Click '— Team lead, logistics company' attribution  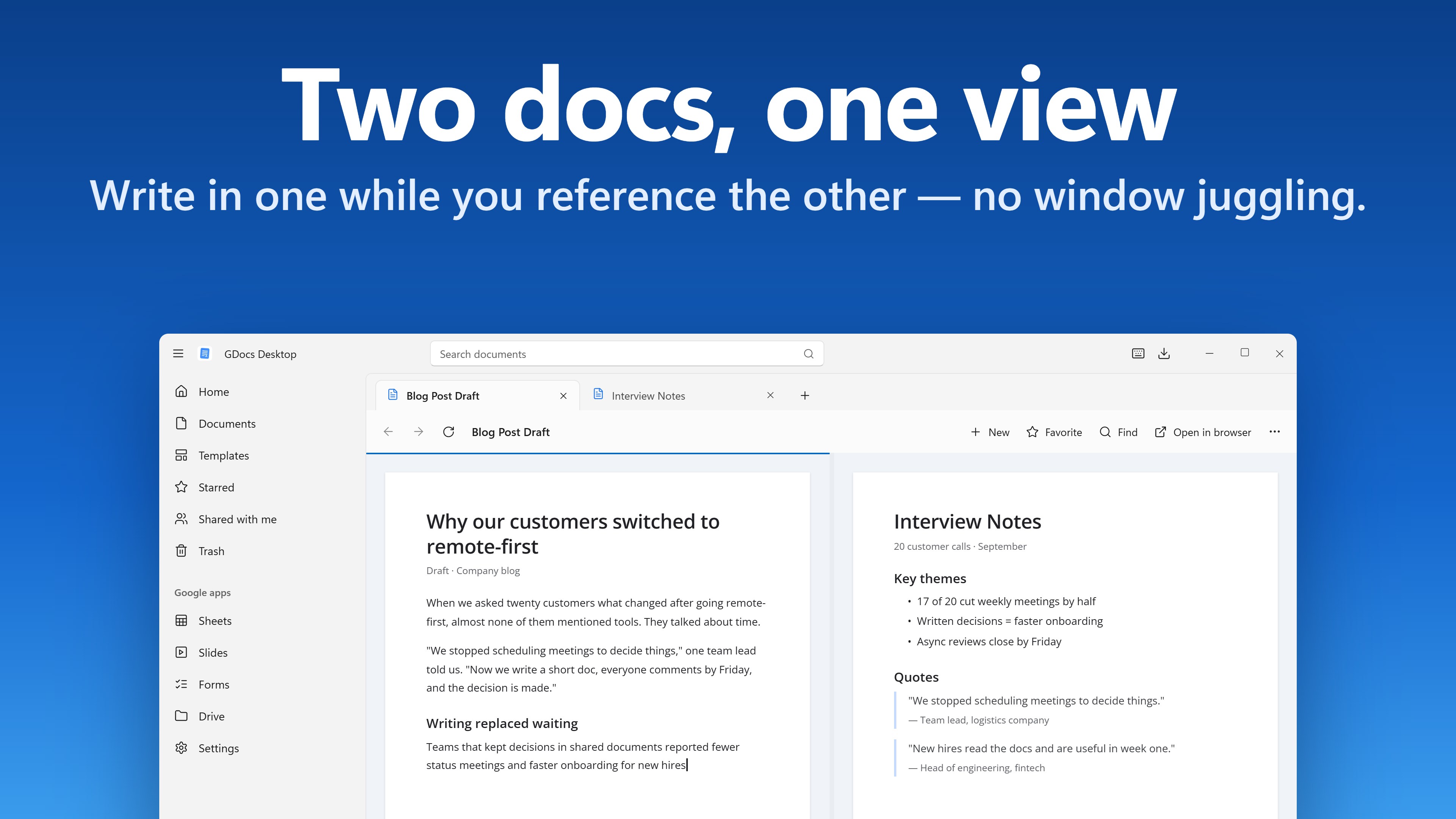(978, 720)
